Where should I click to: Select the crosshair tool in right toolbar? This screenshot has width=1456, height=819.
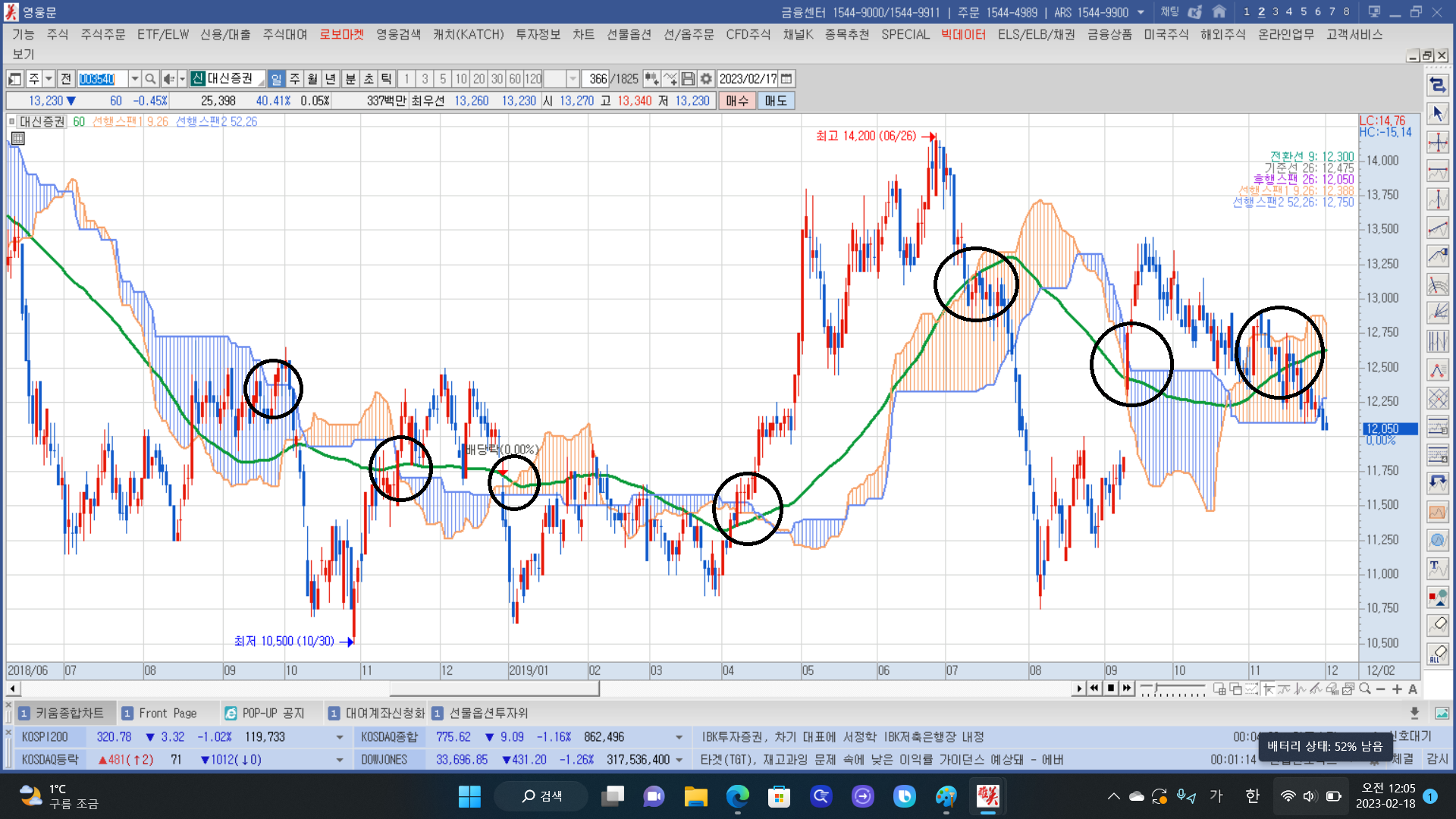point(1437,143)
